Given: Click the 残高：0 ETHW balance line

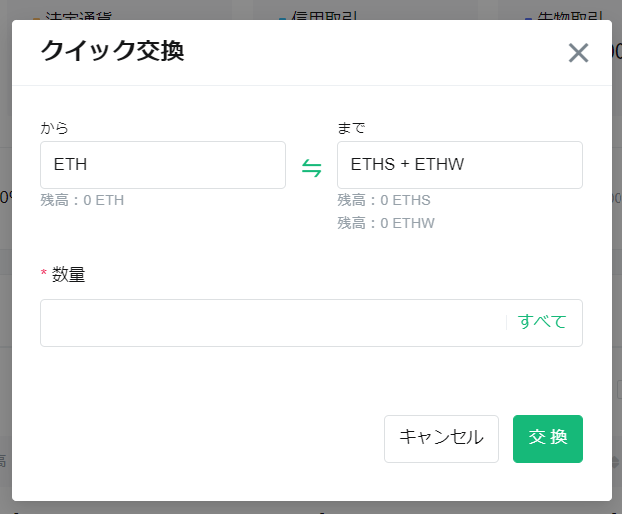Looking at the screenshot, I should pyautogui.click(x=385, y=222).
